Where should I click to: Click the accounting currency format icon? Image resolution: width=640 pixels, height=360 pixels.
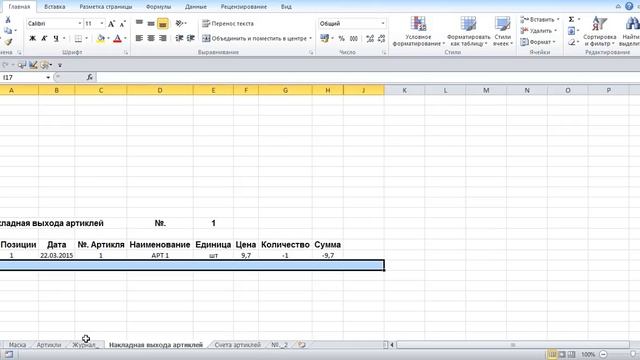click(x=324, y=38)
